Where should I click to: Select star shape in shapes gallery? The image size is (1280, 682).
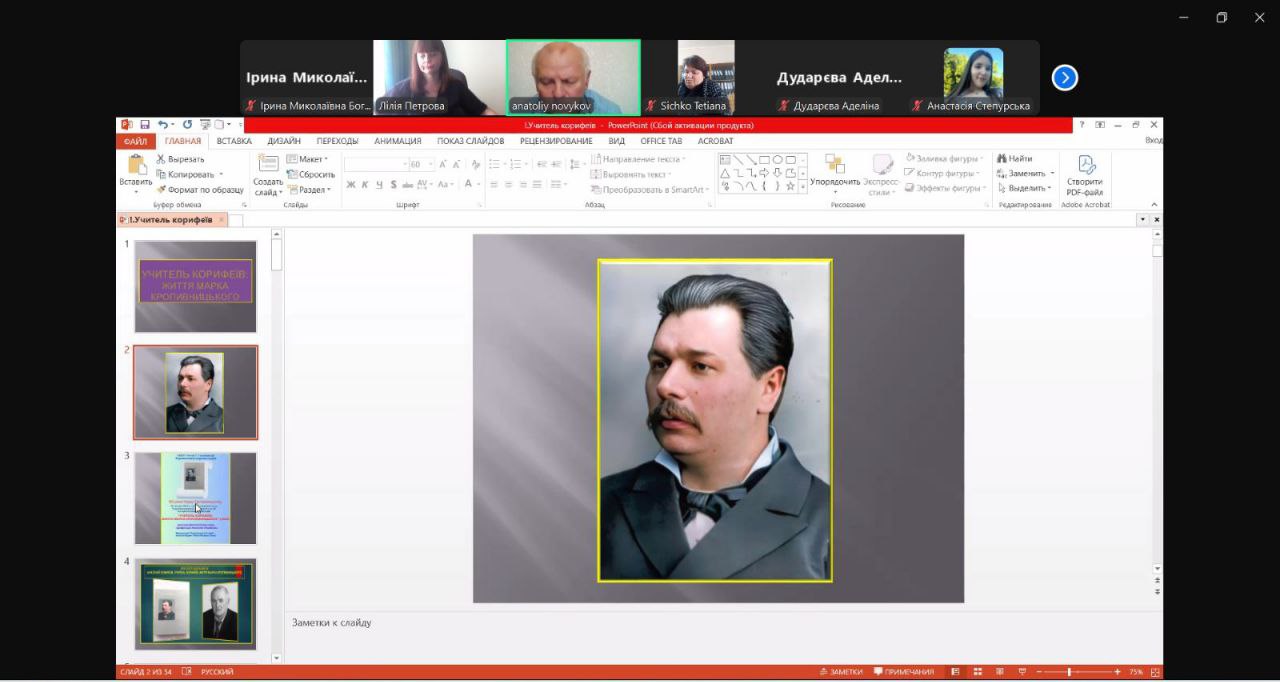(790, 186)
